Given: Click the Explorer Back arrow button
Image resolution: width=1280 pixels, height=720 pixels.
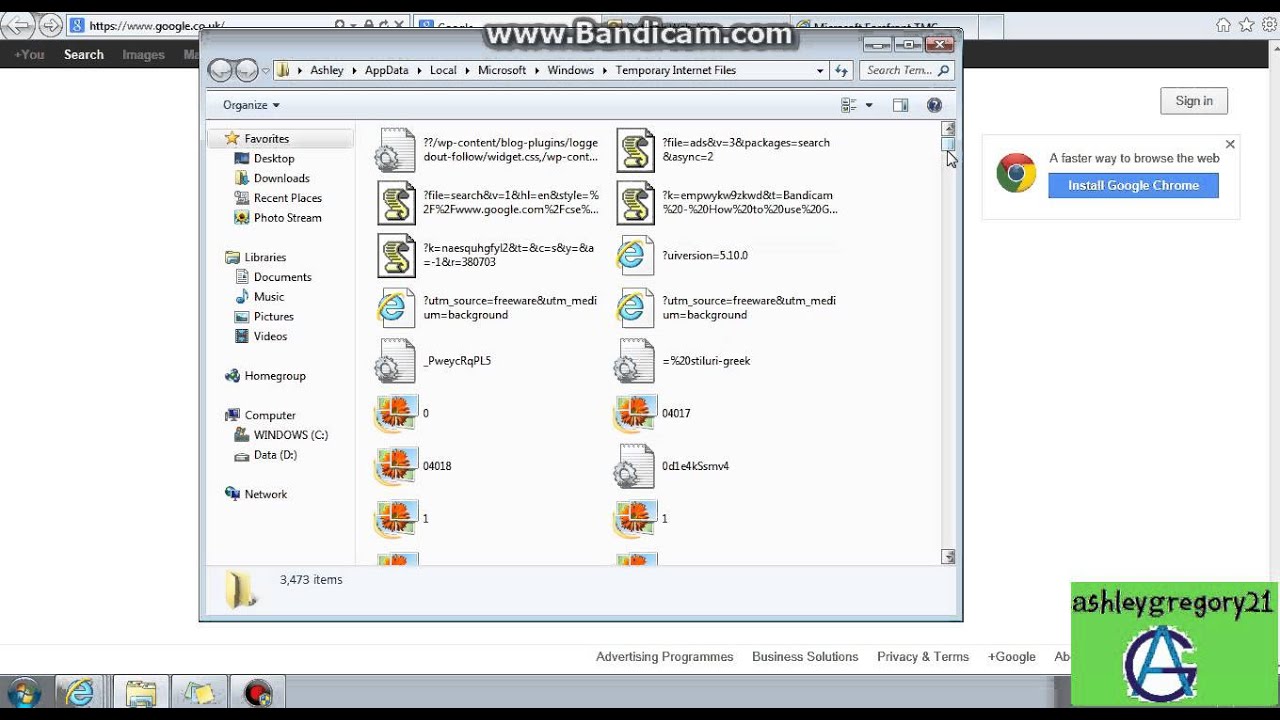Looking at the screenshot, I should coord(220,70).
